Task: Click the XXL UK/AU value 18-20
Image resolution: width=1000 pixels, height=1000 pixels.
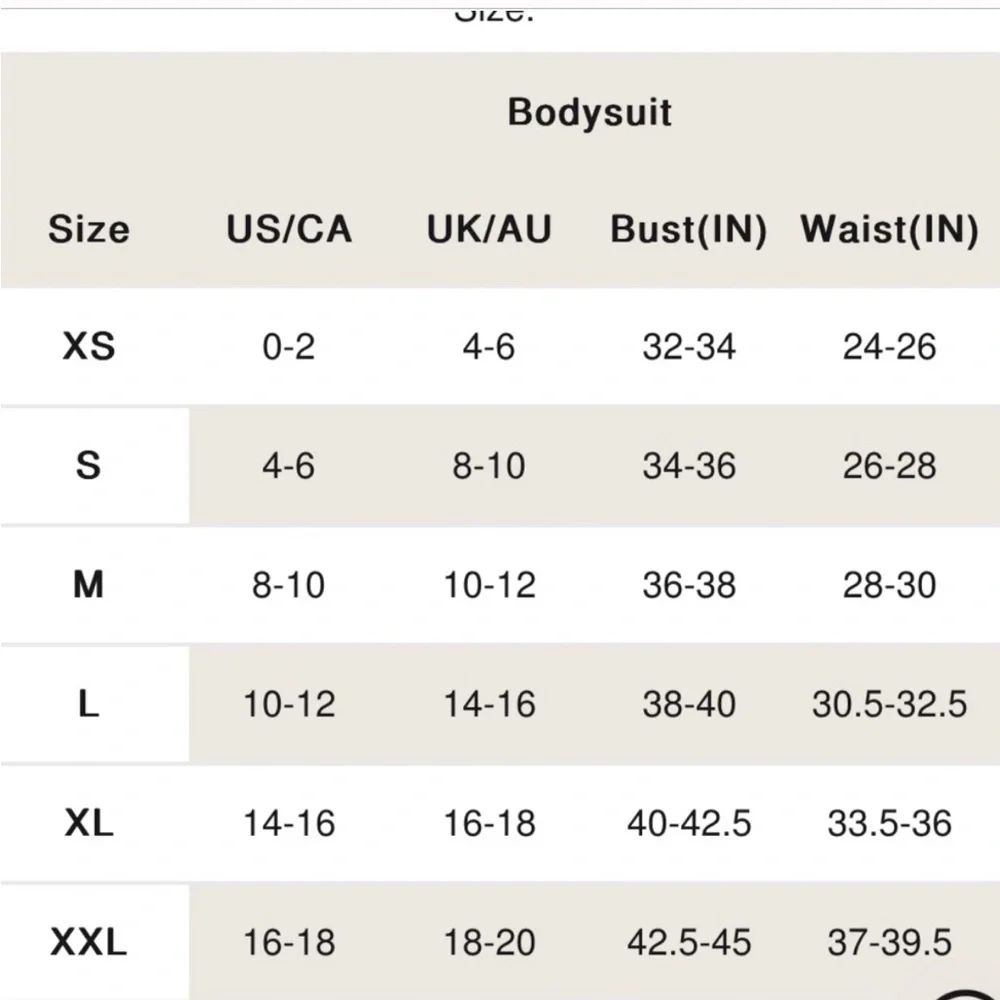Action: 489,942
